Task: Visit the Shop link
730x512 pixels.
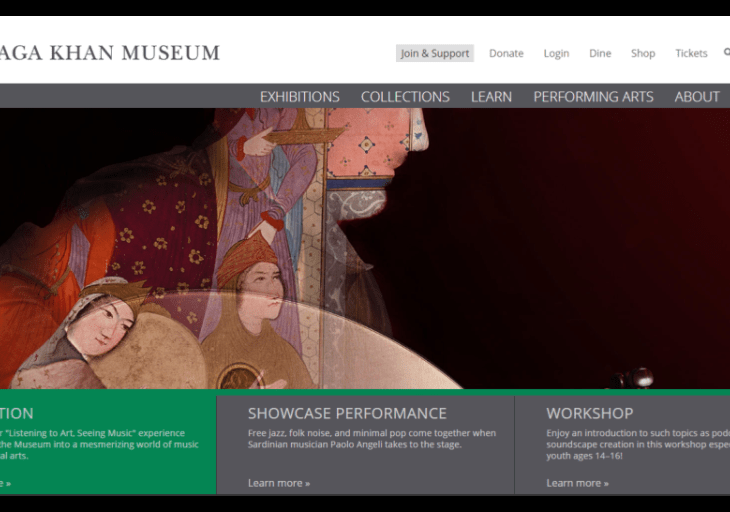Action: tap(643, 53)
